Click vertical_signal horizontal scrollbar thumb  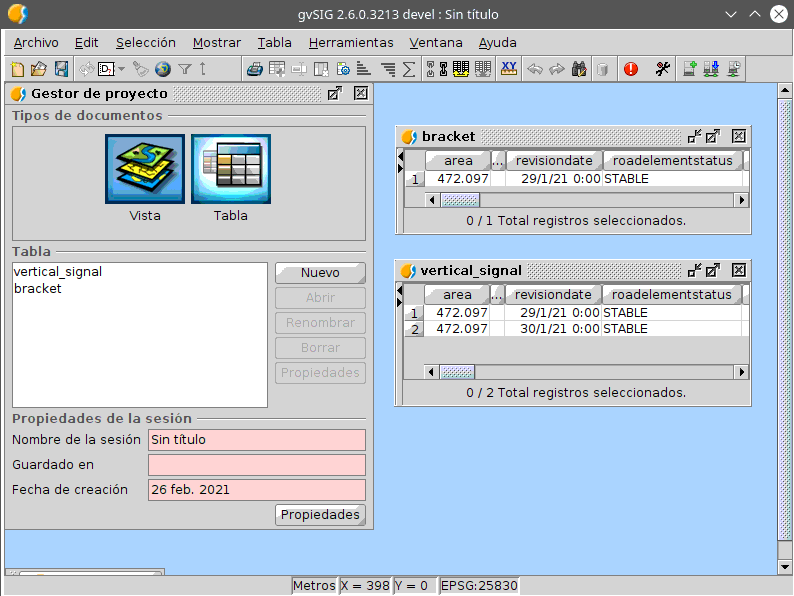[x=457, y=372]
